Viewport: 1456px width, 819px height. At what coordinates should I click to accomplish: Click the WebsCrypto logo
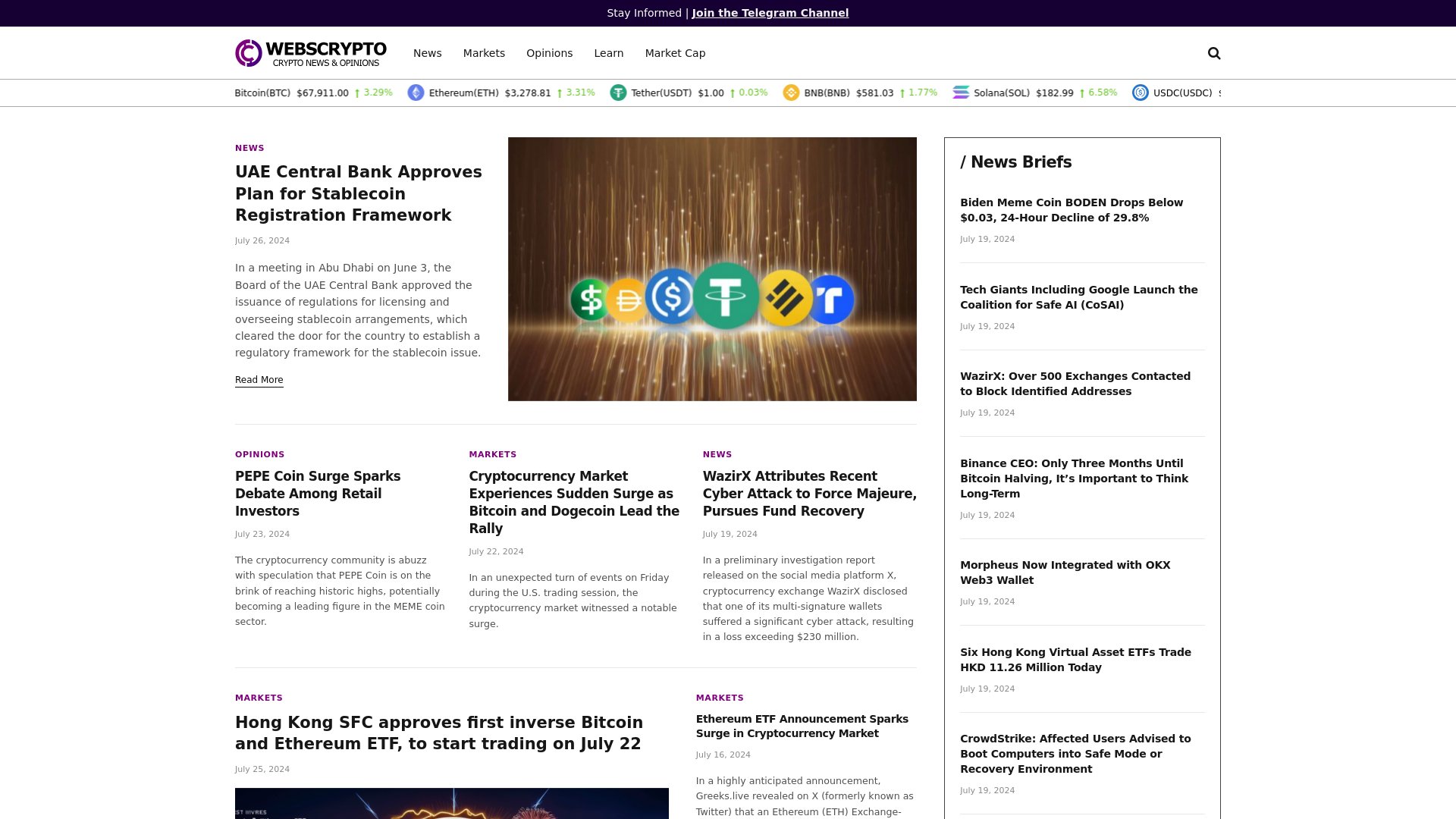311,53
